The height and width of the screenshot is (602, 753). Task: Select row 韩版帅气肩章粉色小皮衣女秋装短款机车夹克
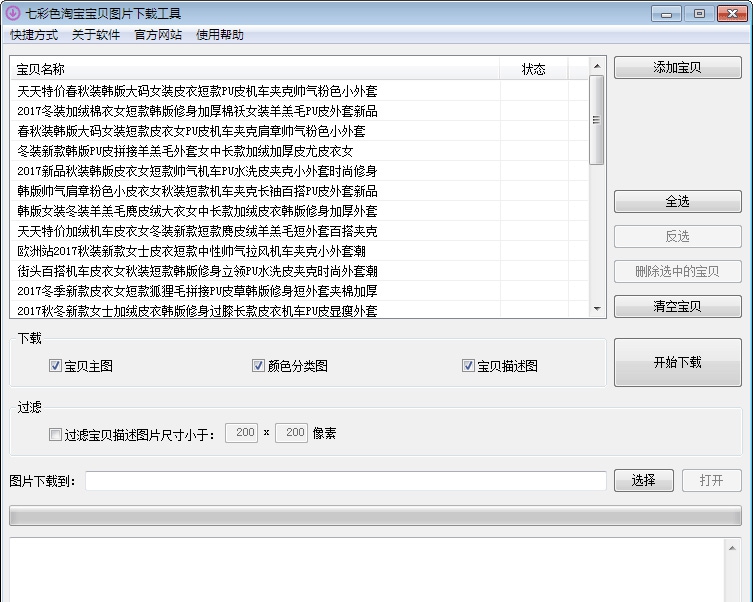(x=300, y=191)
